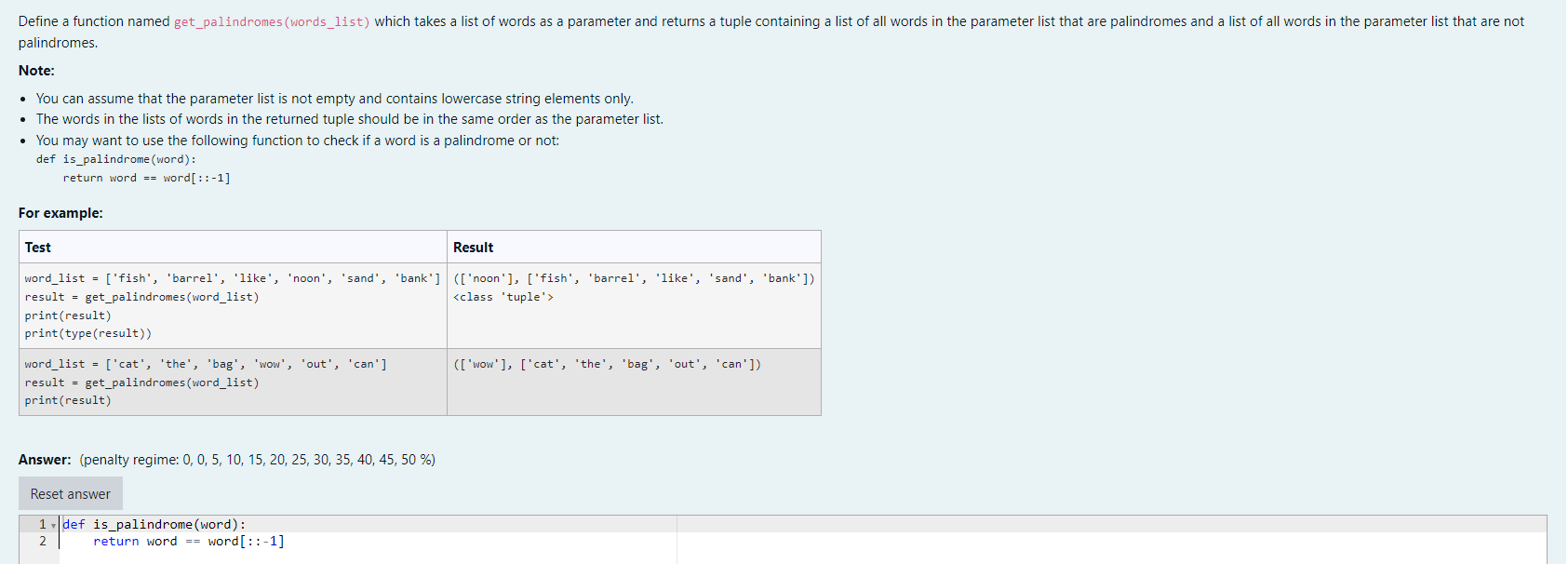This screenshot has width=1568, height=564.
Task: Click the 'return word == word[::-1]' snippet in note
Action: pos(147,178)
